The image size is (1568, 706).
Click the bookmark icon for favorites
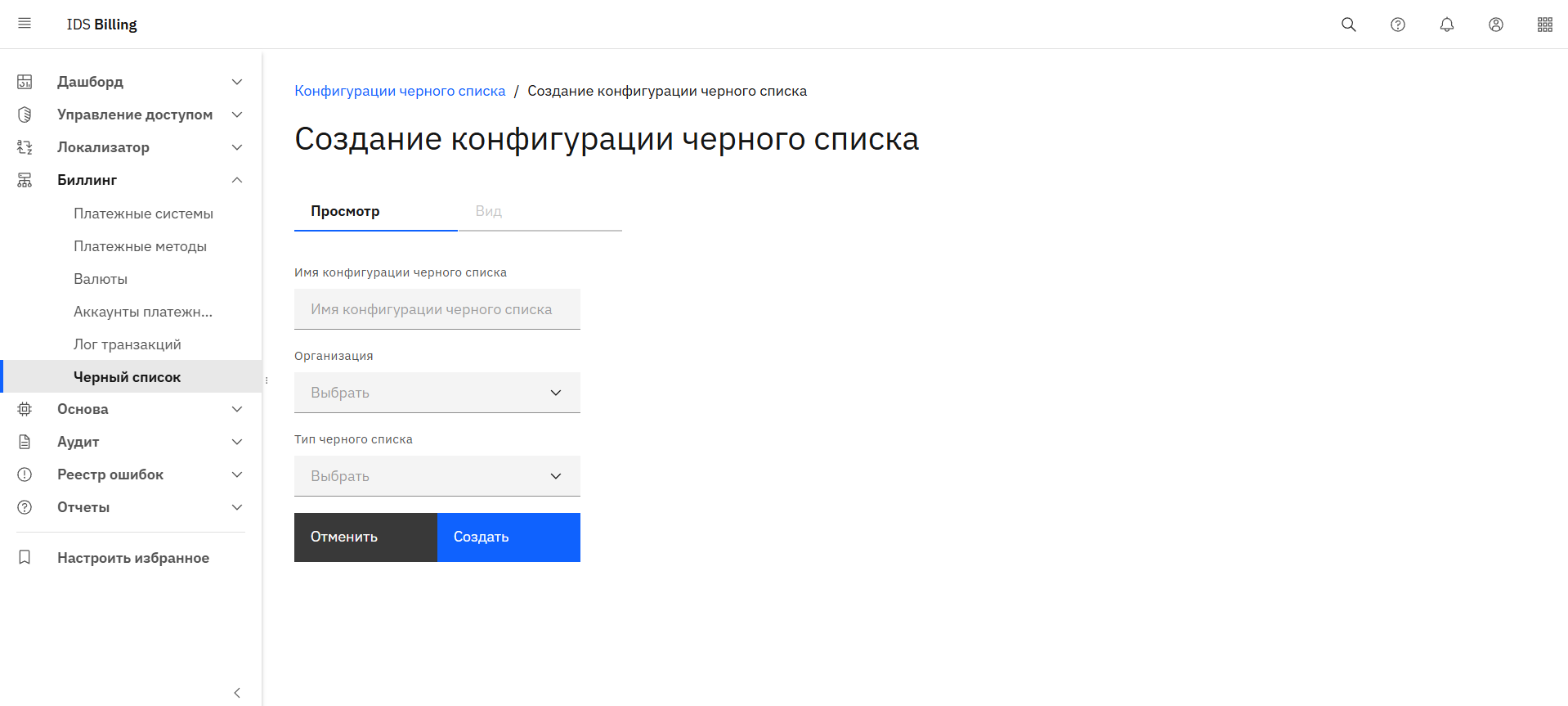[25, 557]
